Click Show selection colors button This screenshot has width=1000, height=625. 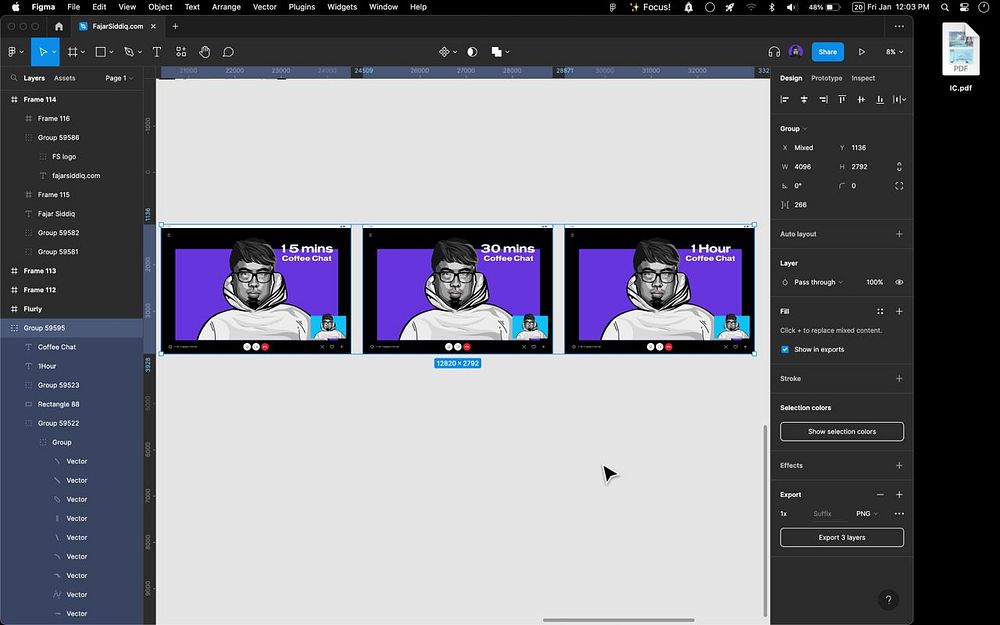coord(842,432)
